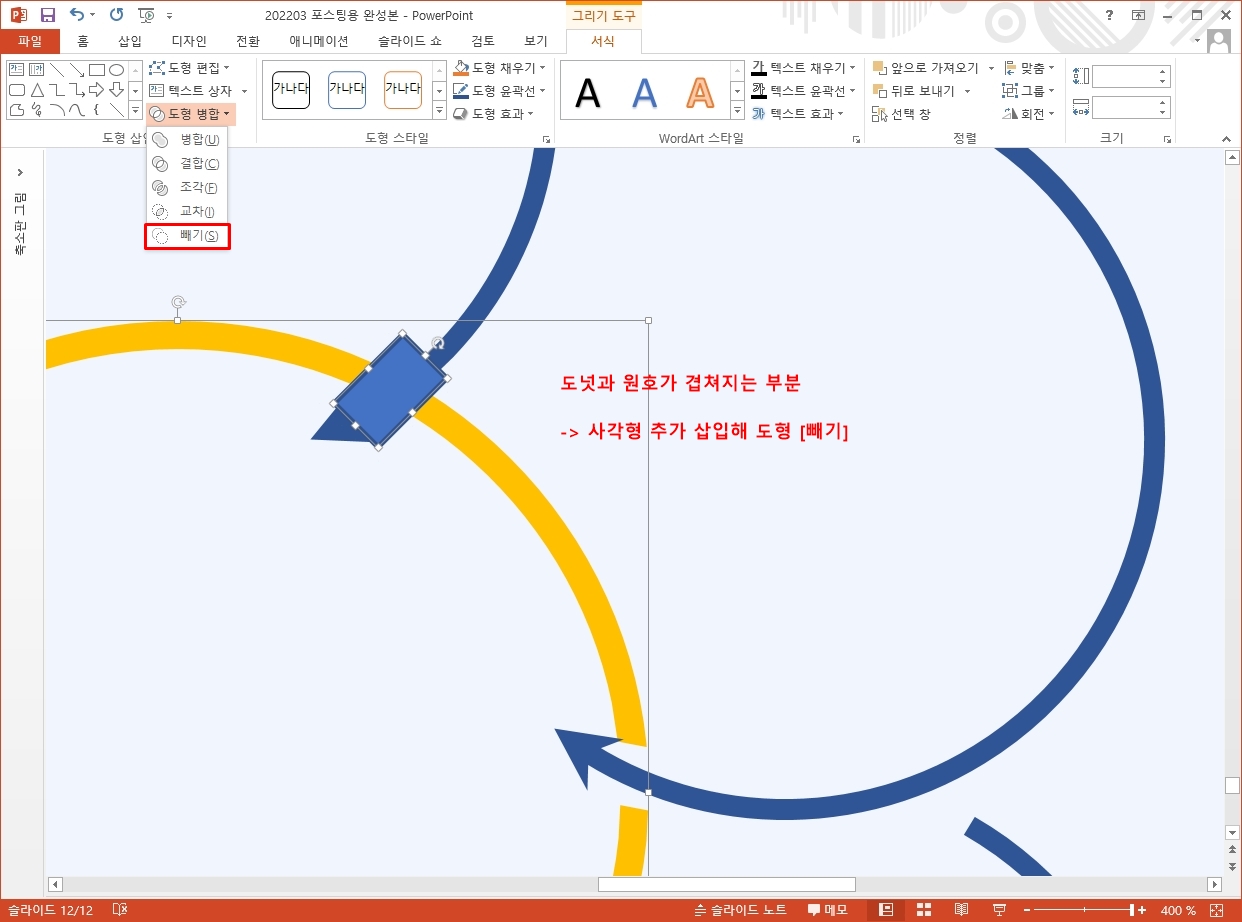Choose Intersect (교차) from merge shapes menu

tap(187, 211)
